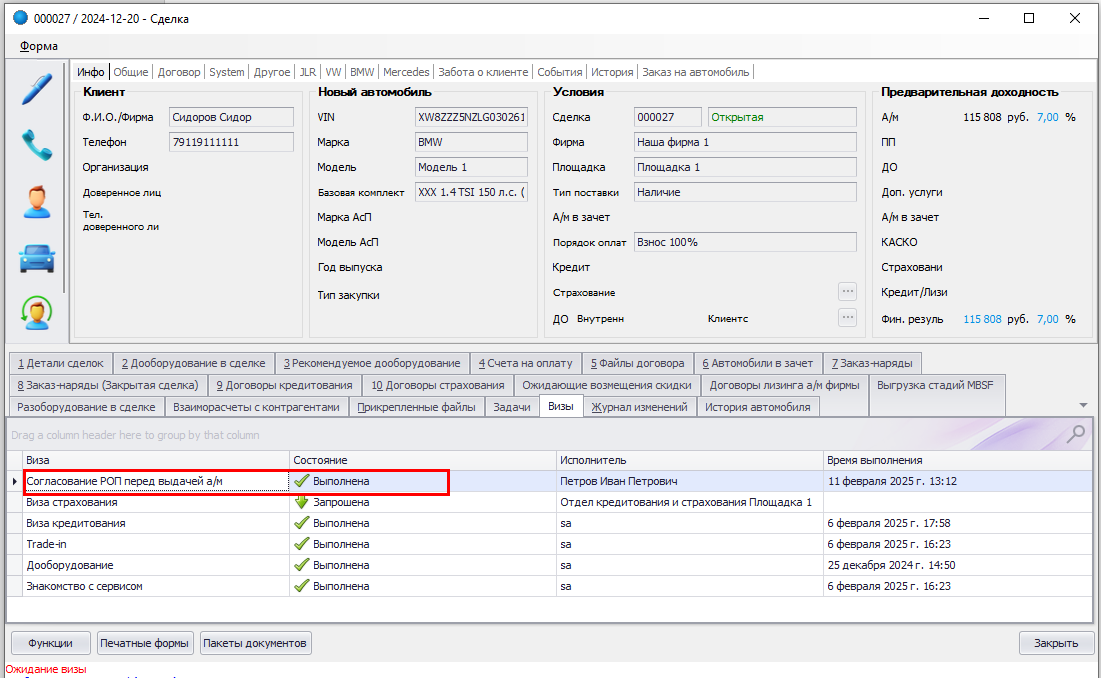Open the client person icon in sidebar
The height and width of the screenshot is (678, 1101).
pyautogui.click(x=37, y=201)
